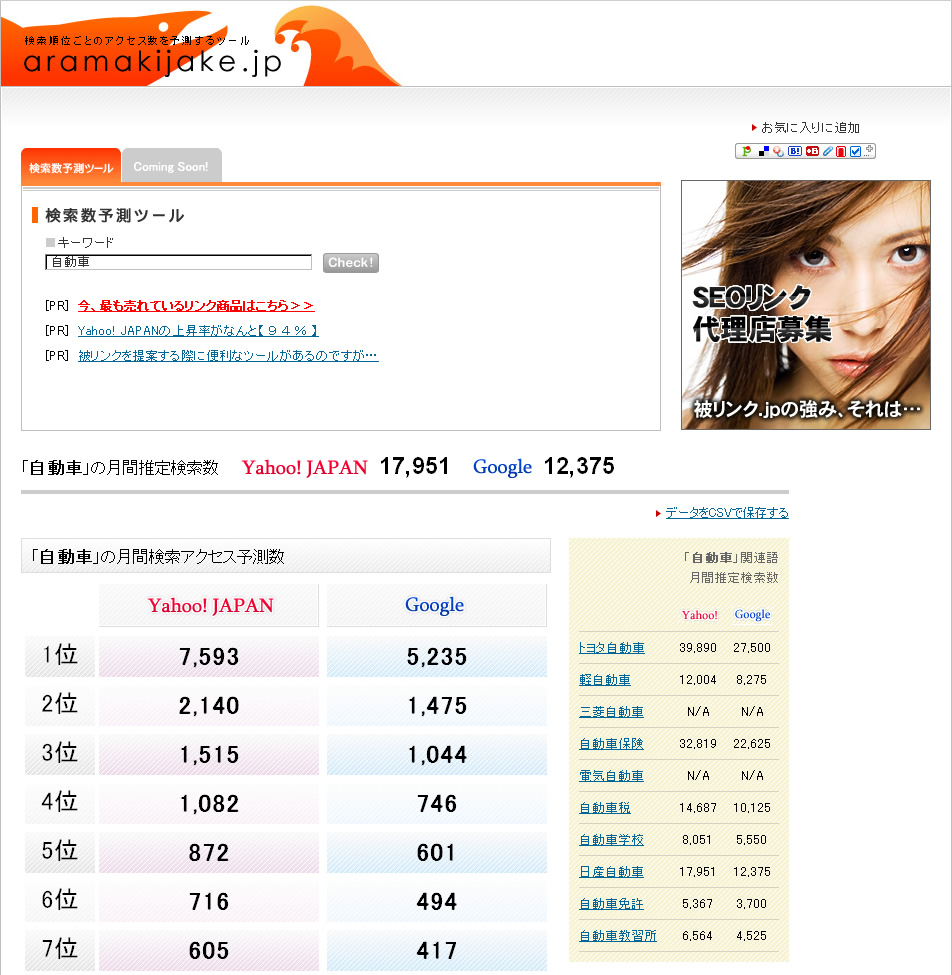Click 自動車教習所 Google value 4,525

click(751, 936)
